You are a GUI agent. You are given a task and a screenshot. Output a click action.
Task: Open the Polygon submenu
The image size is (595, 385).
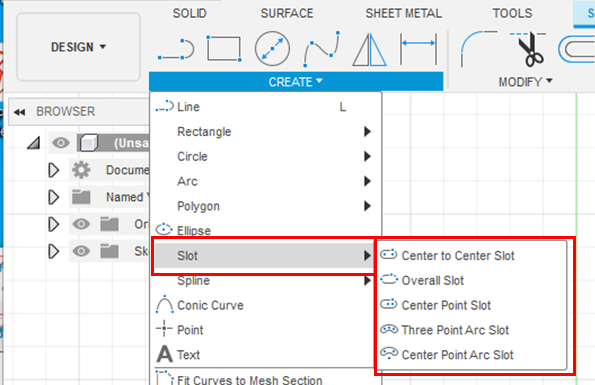tap(266, 206)
